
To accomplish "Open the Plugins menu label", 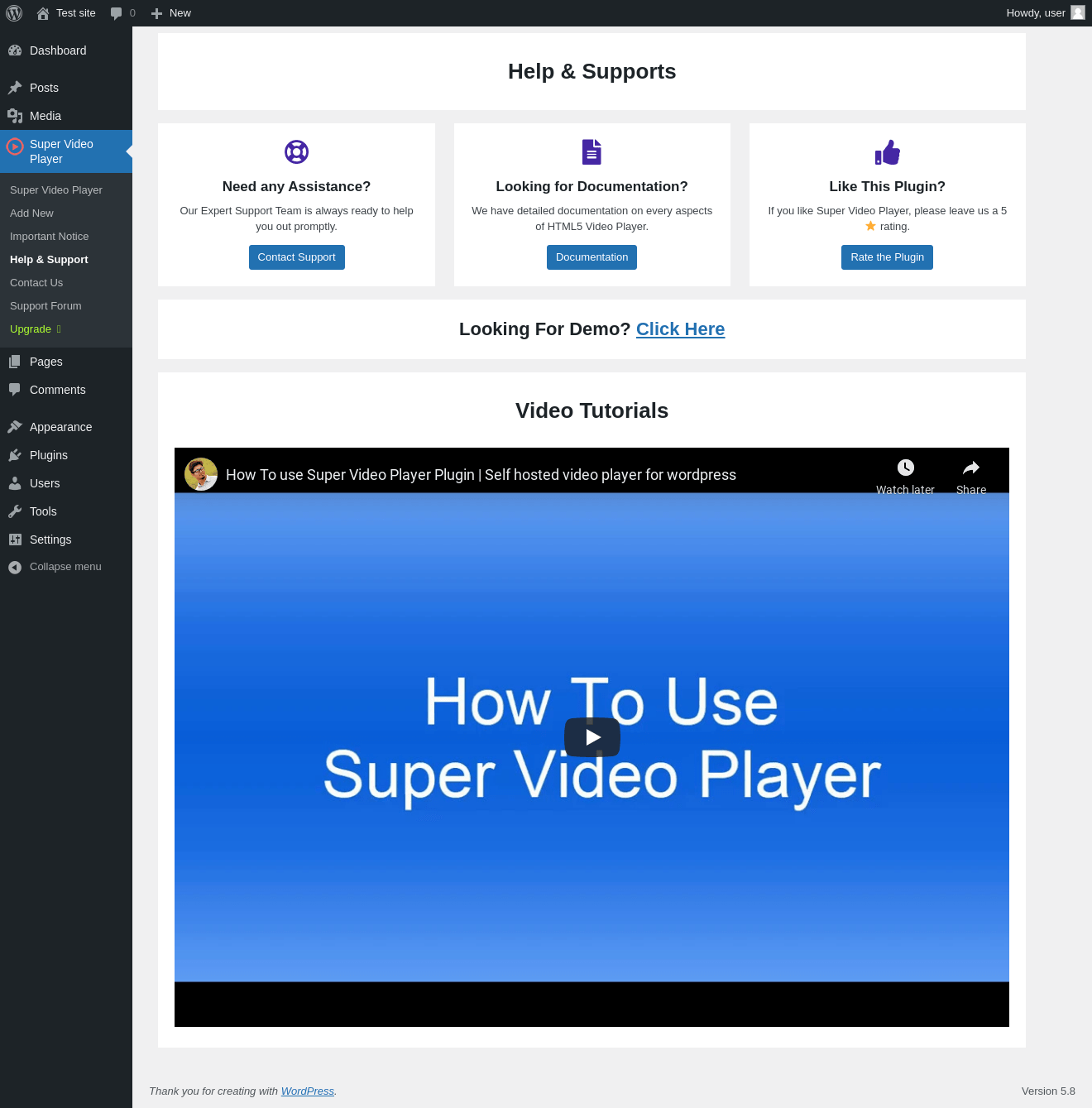I will click(x=49, y=455).
